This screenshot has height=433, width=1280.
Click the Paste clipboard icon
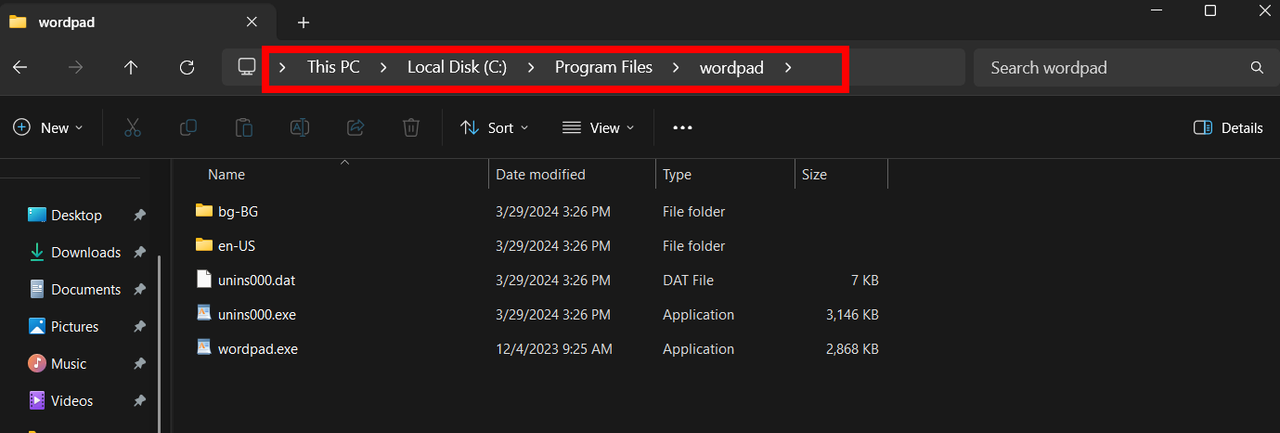pos(243,128)
